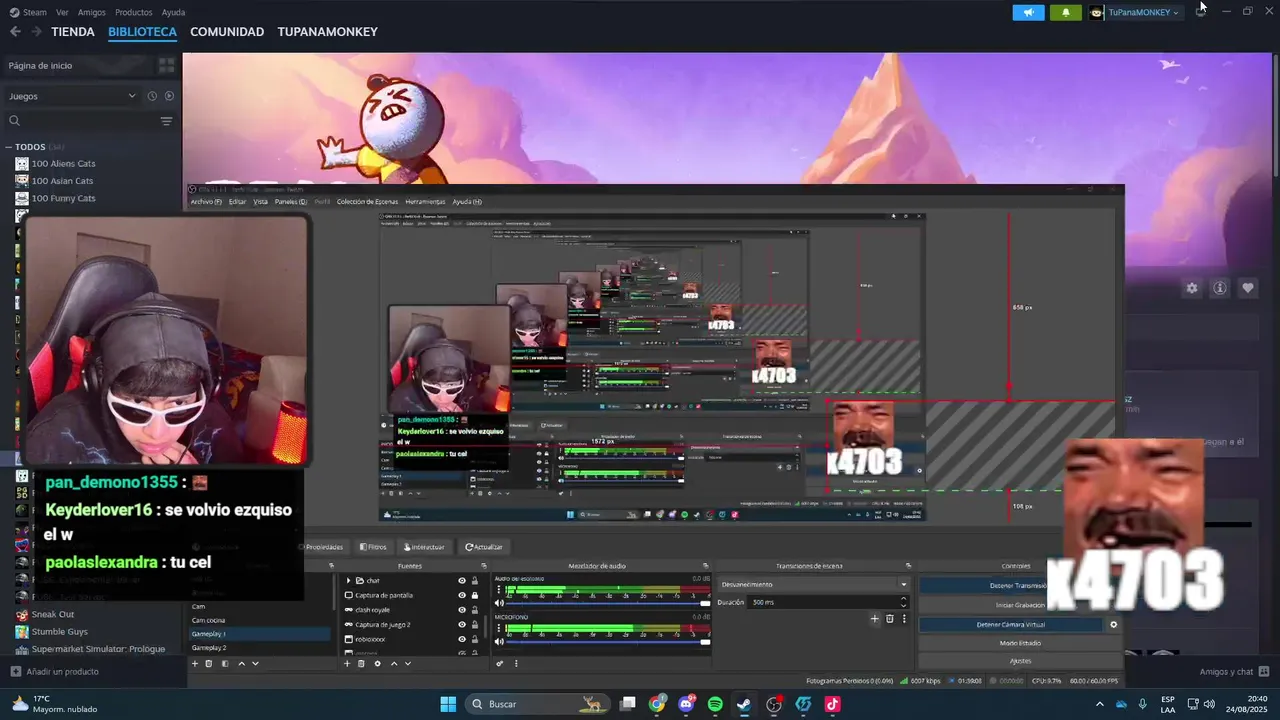Sort library by recent activity clock icon
This screenshot has width=1280, height=720.
152,96
